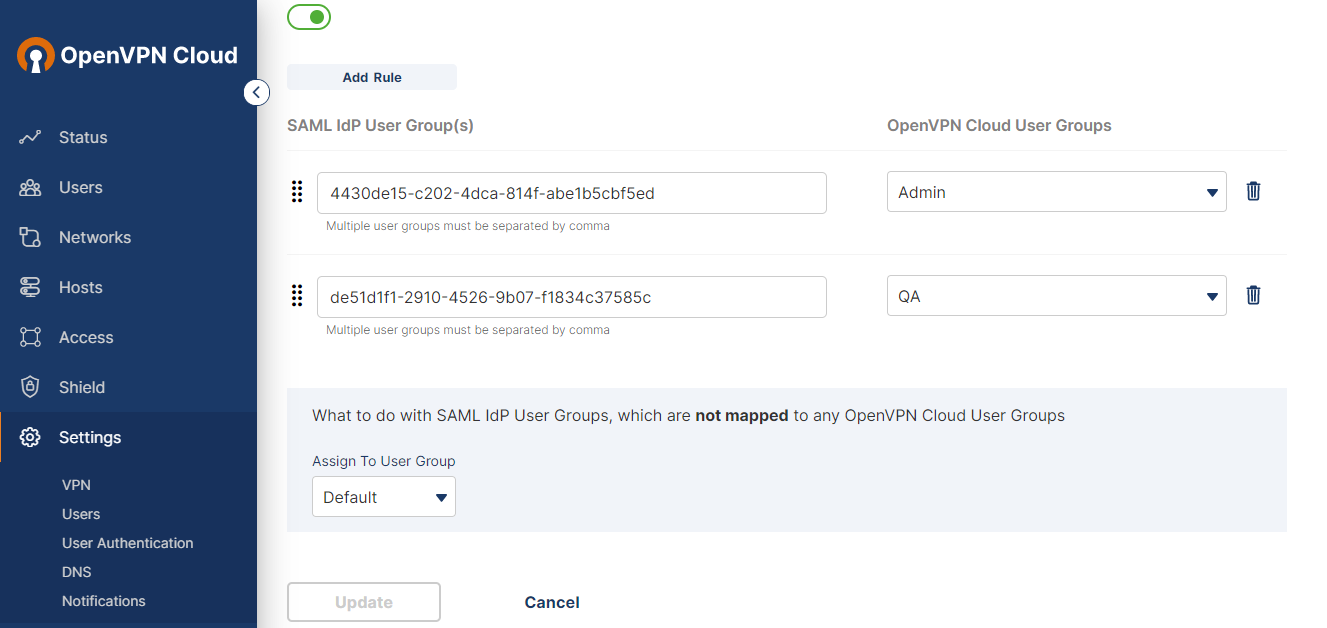This screenshot has width=1327, height=628.
Task: Click the Users people icon
Action: pos(30,187)
